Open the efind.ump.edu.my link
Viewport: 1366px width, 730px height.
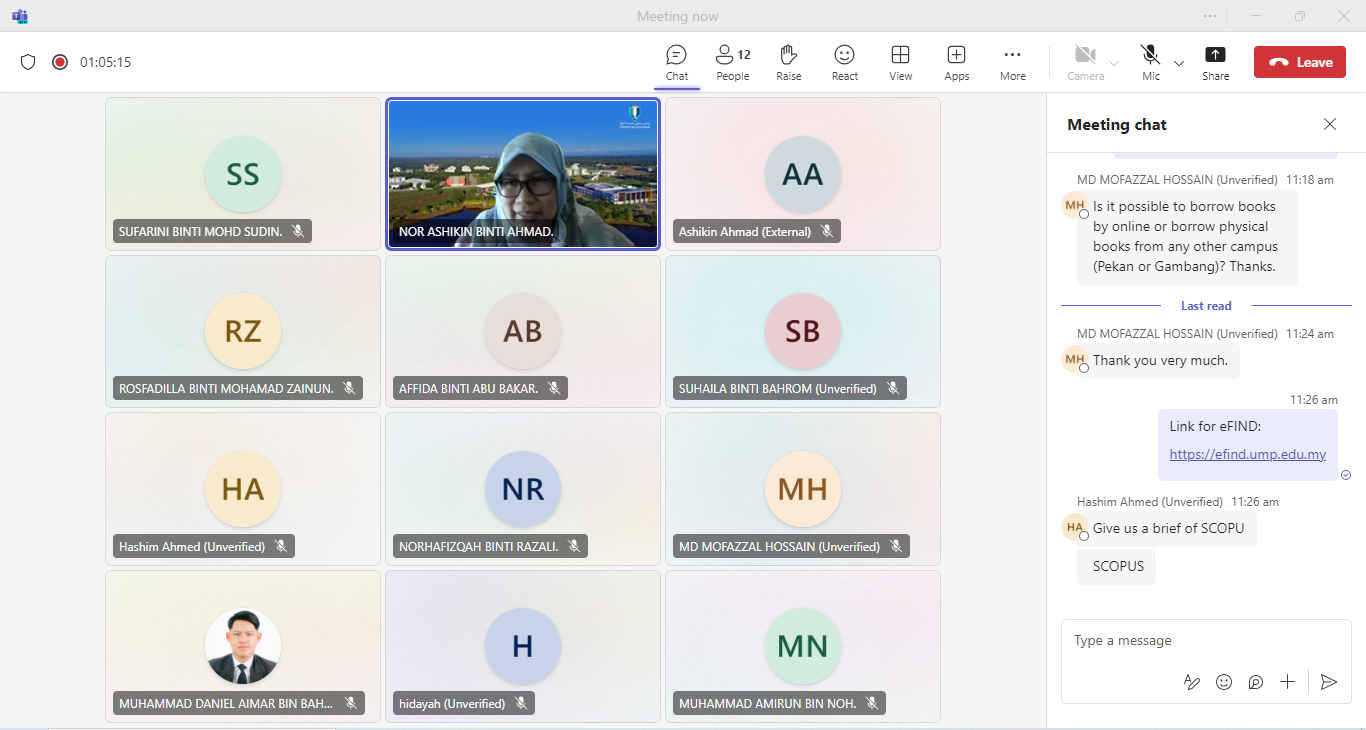point(1248,454)
